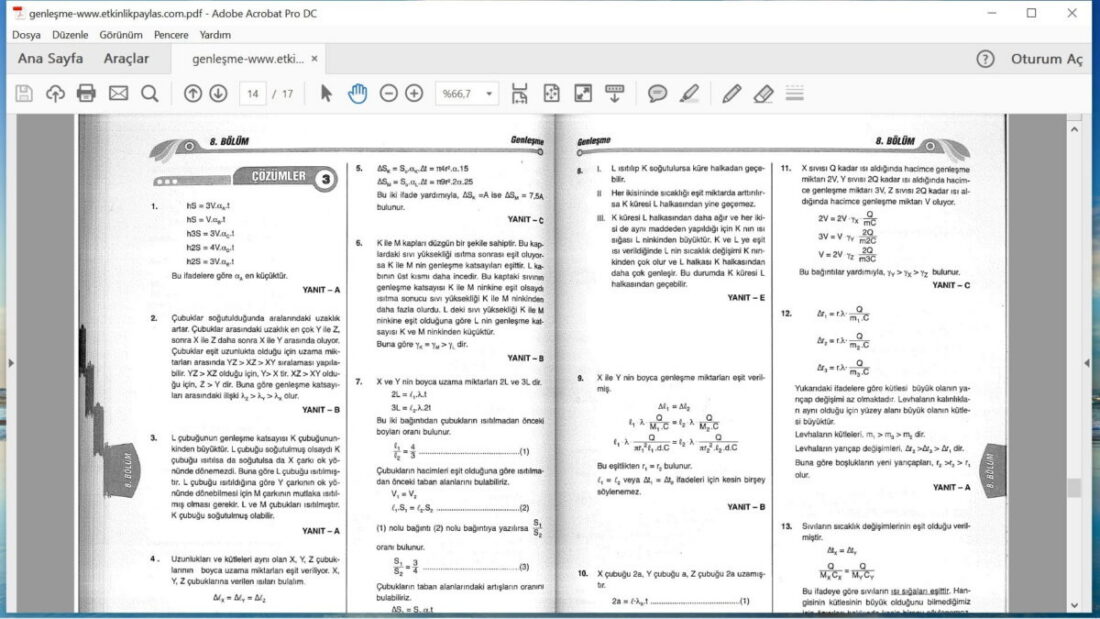Click the Save file icon
The image size is (1100, 619).
24,93
